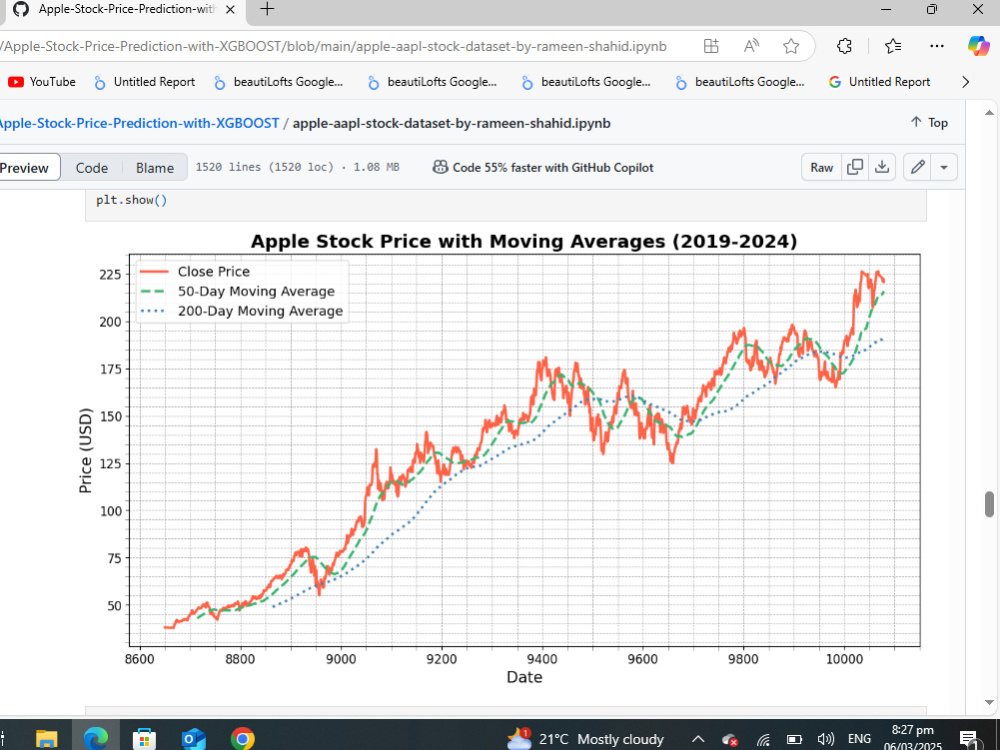Open the weather widget showing 21°C
The image size is (1000, 750).
tap(585, 739)
